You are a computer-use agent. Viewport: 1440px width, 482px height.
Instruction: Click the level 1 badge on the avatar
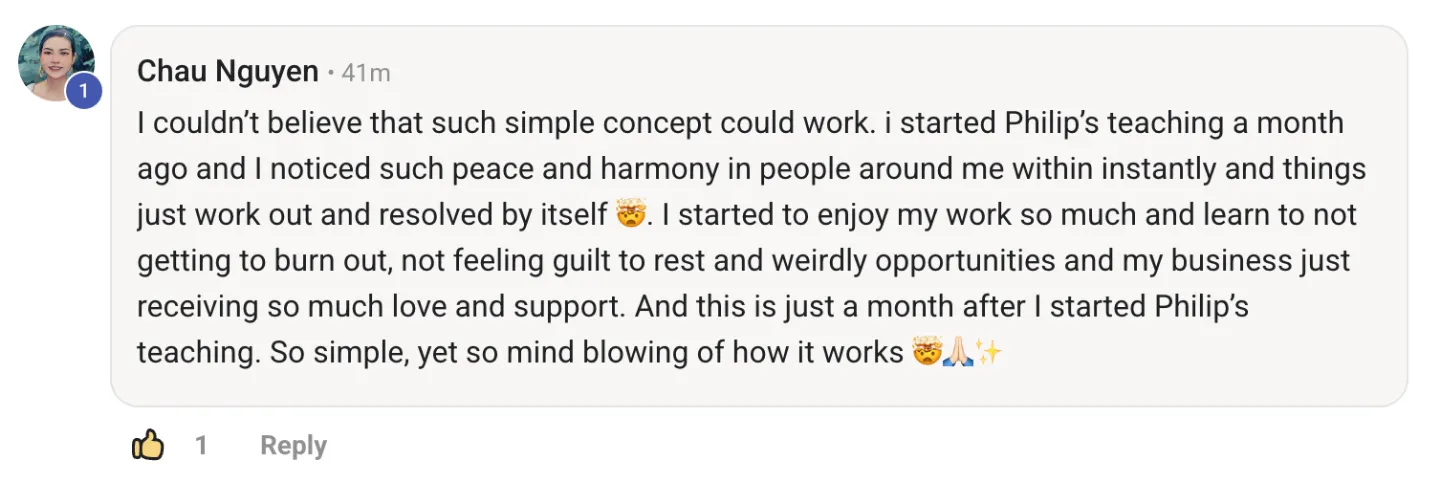(x=84, y=92)
